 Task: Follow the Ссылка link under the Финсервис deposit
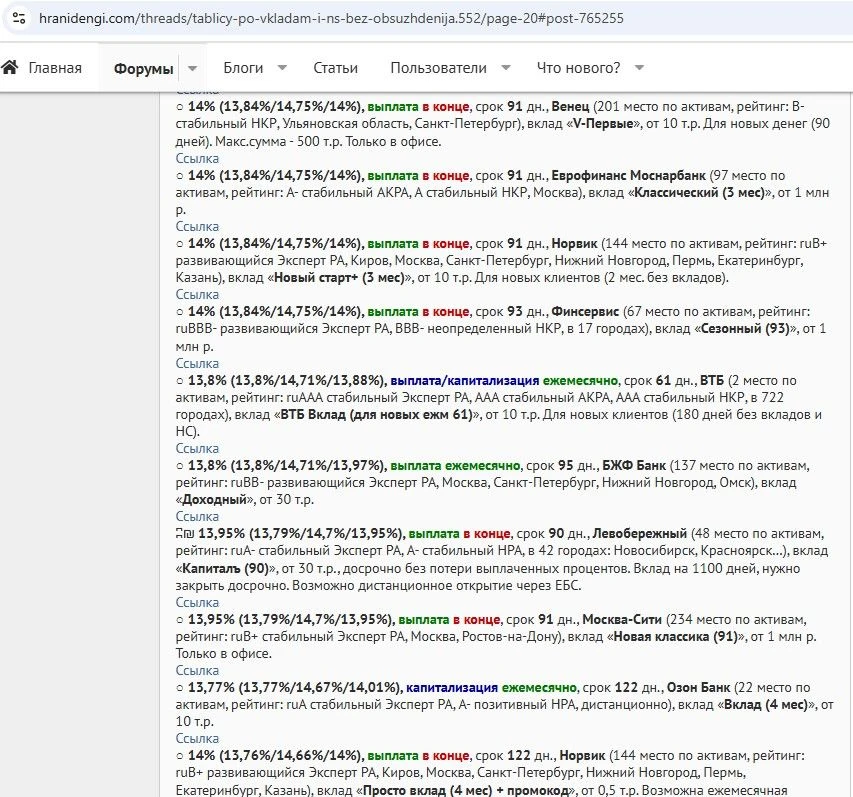click(x=197, y=363)
